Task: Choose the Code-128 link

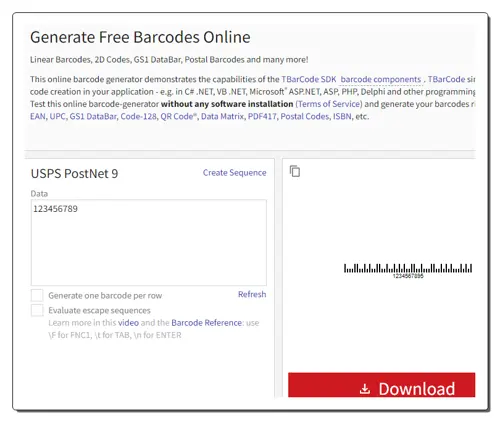Action: coord(138,116)
